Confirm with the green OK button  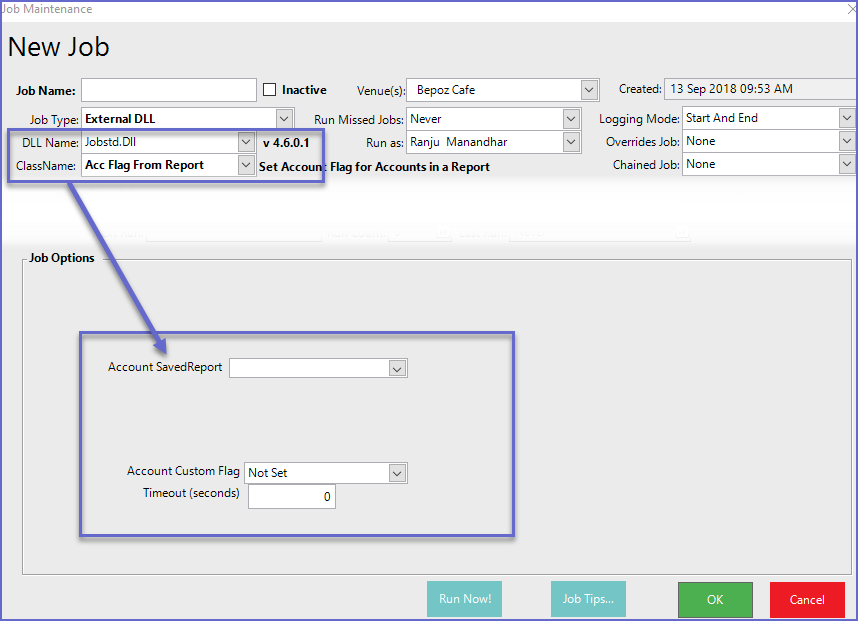click(715, 600)
